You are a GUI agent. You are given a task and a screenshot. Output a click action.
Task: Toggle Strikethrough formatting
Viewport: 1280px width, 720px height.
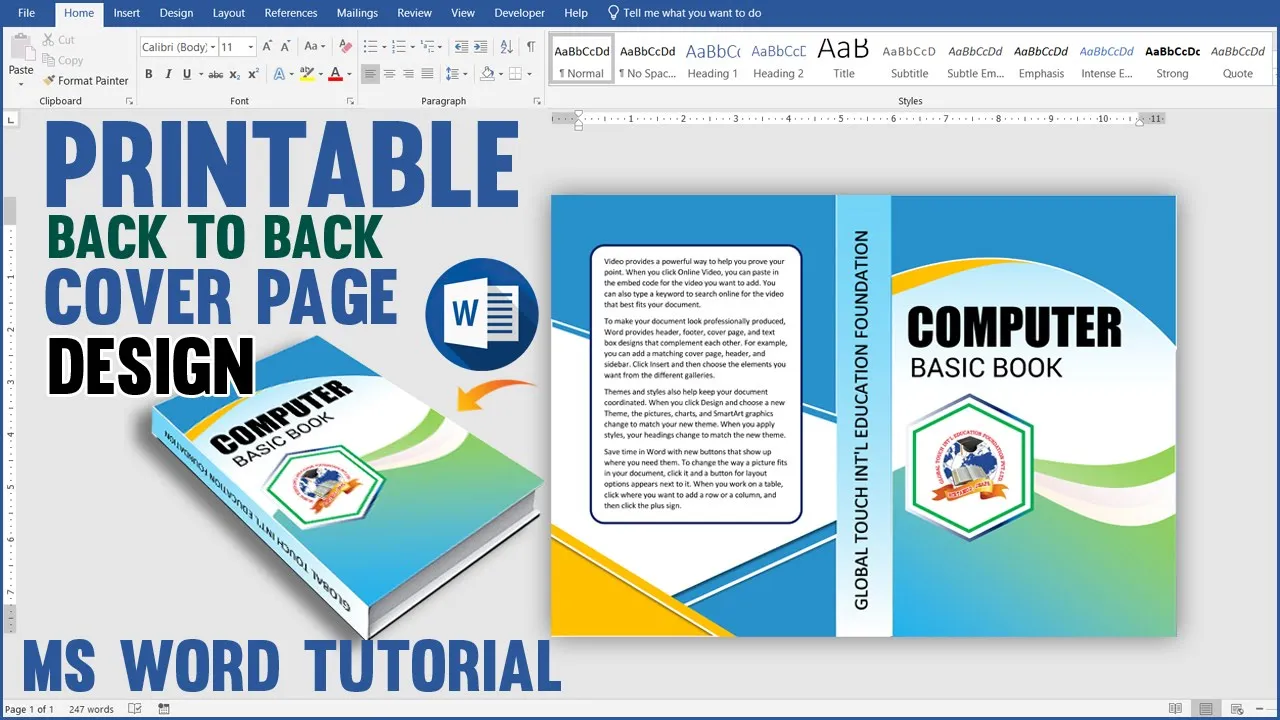[x=214, y=74]
